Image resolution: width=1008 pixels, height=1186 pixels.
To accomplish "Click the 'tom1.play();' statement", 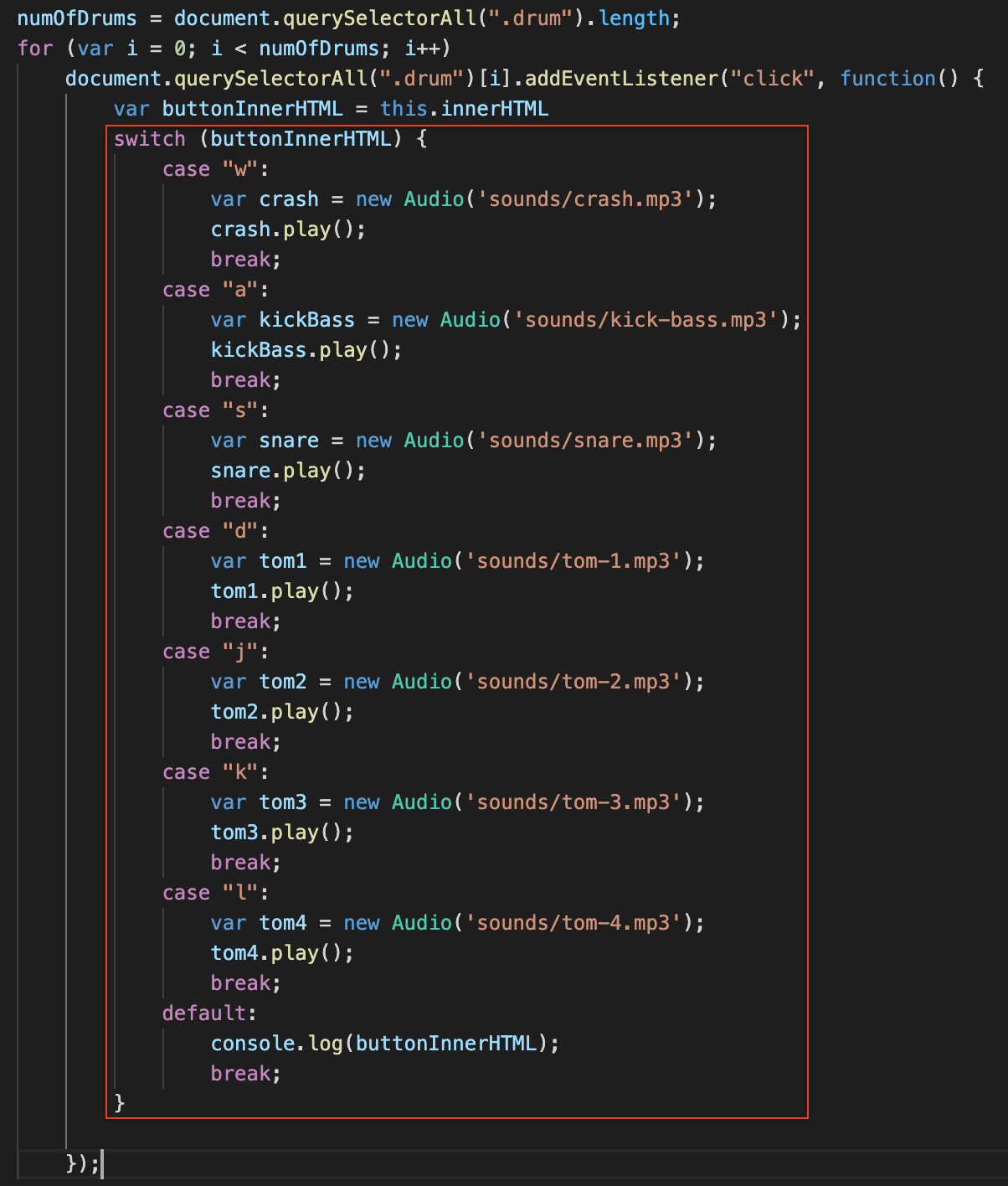I will tap(283, 591).
